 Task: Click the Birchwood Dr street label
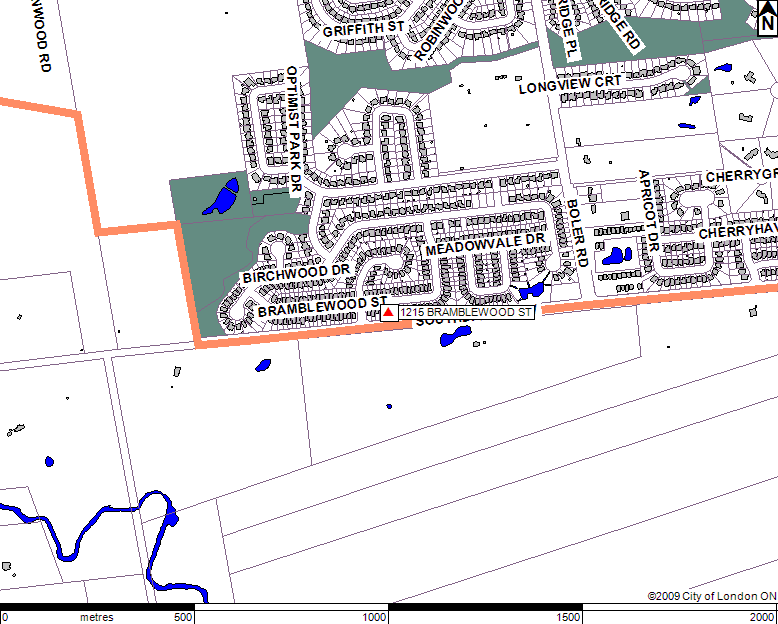pos(296,273)
